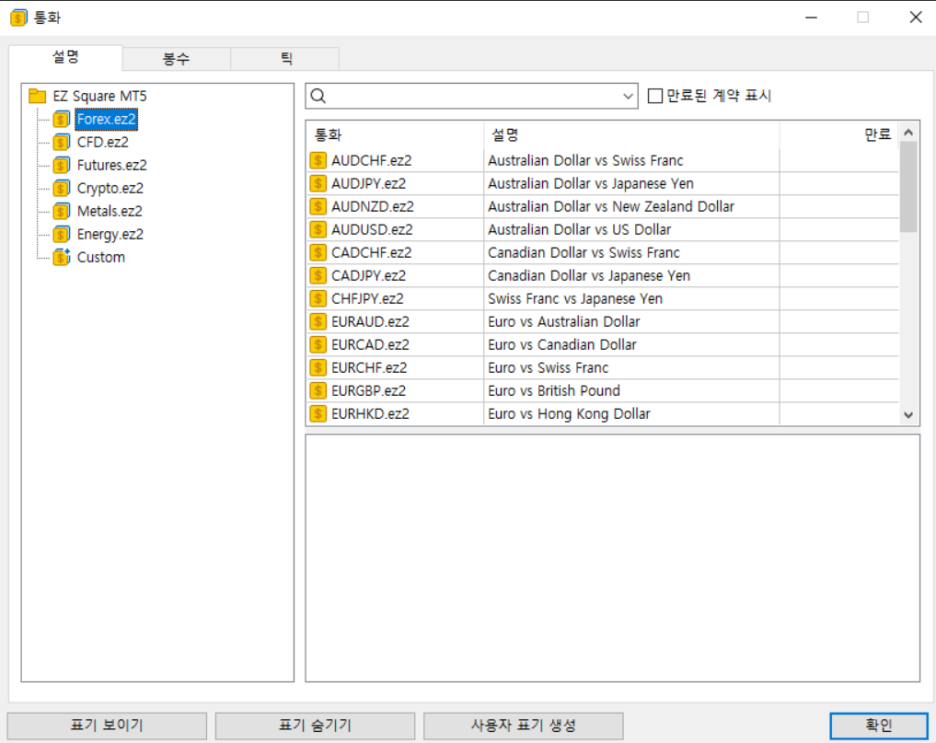Select the Energy.ez2 tree label
The height and width of the screenshot is (743, 936).
click(110, 235)
